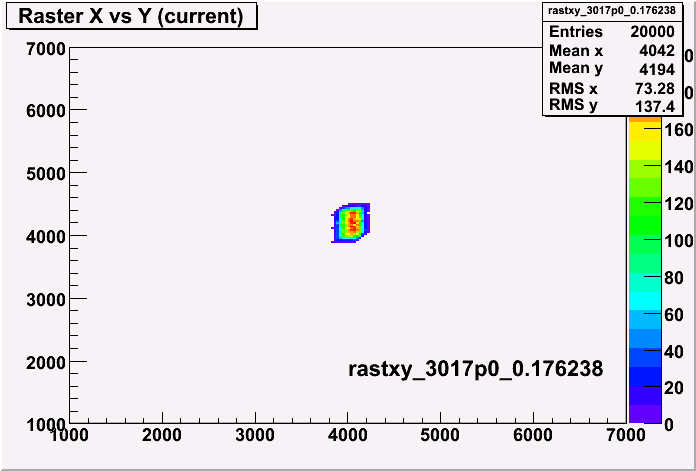This screenshot has height=471, width=696.
Task: Click the x-axis label 6000
Action: pyautogui.click(x=533, y=435)
